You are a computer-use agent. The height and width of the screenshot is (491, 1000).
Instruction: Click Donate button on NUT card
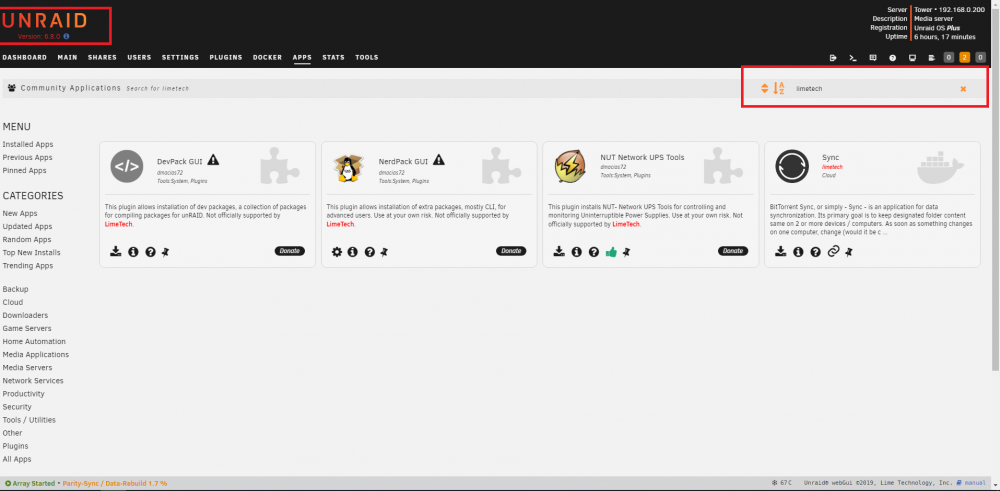[x=733, y=251]
